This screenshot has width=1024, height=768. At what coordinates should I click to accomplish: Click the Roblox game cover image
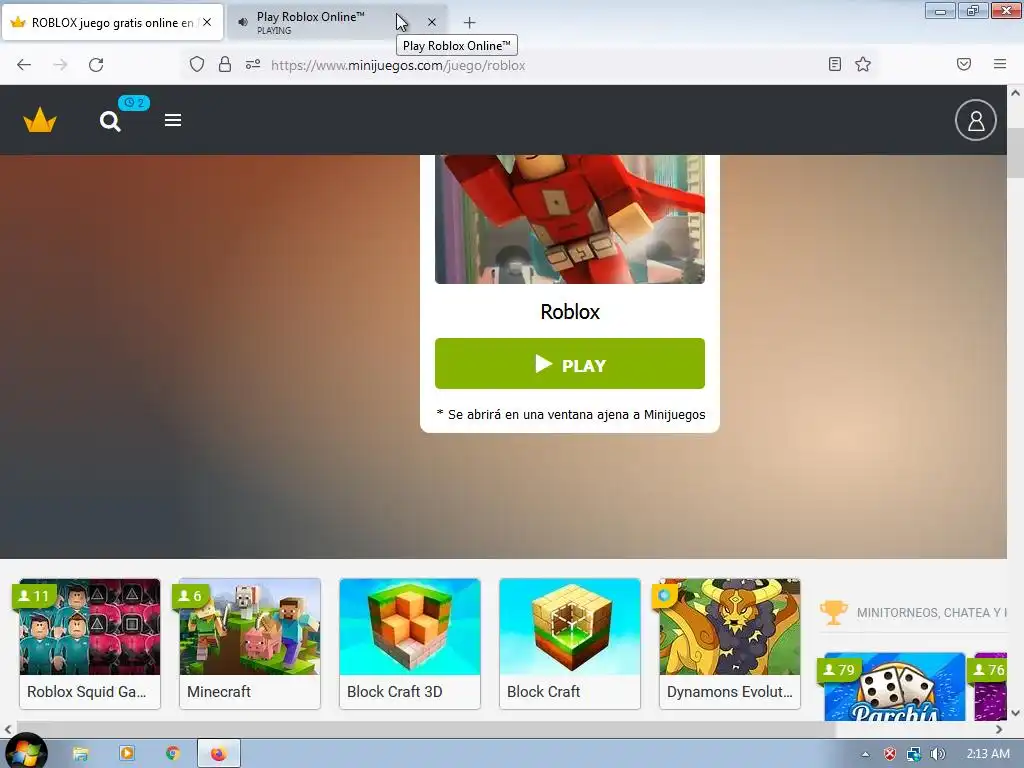coord(569,219)
